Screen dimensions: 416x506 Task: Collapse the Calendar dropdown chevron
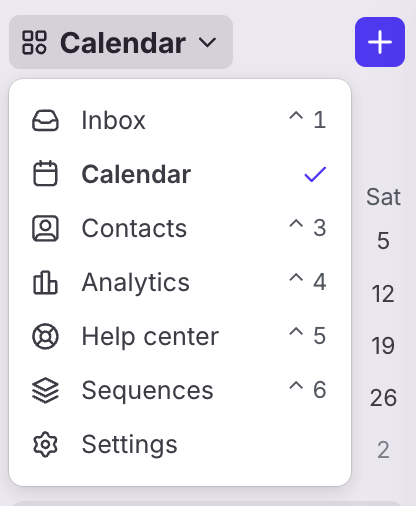pos(207,42)
